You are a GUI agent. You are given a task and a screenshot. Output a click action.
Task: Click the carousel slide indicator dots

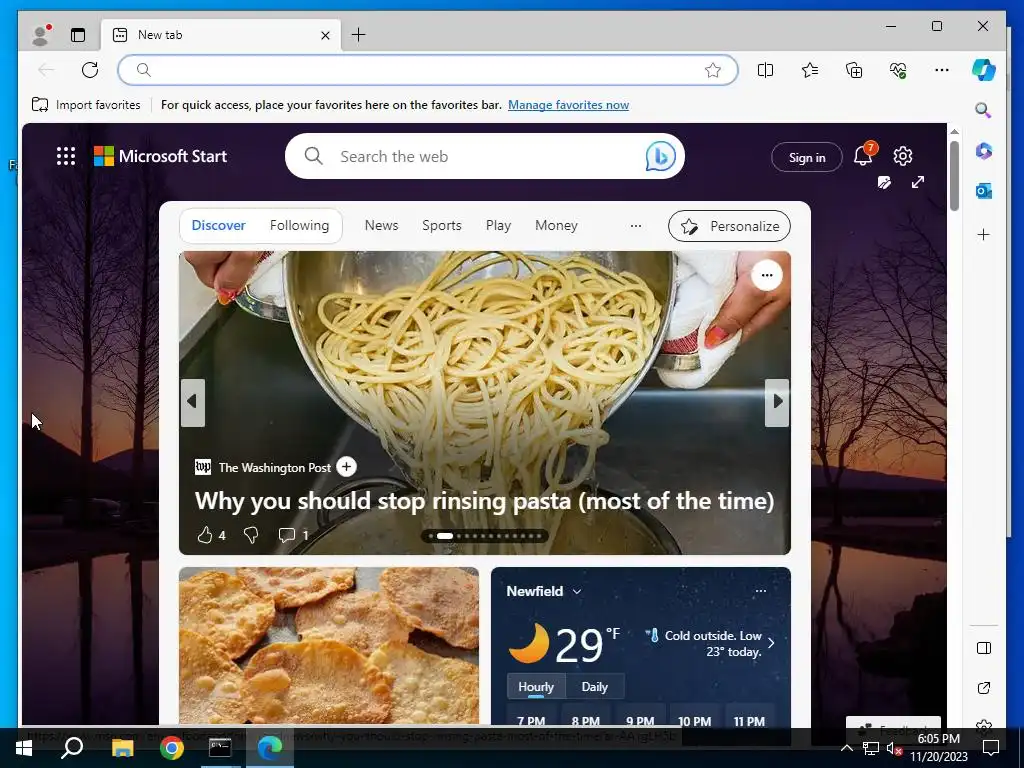tap(485, 536)
